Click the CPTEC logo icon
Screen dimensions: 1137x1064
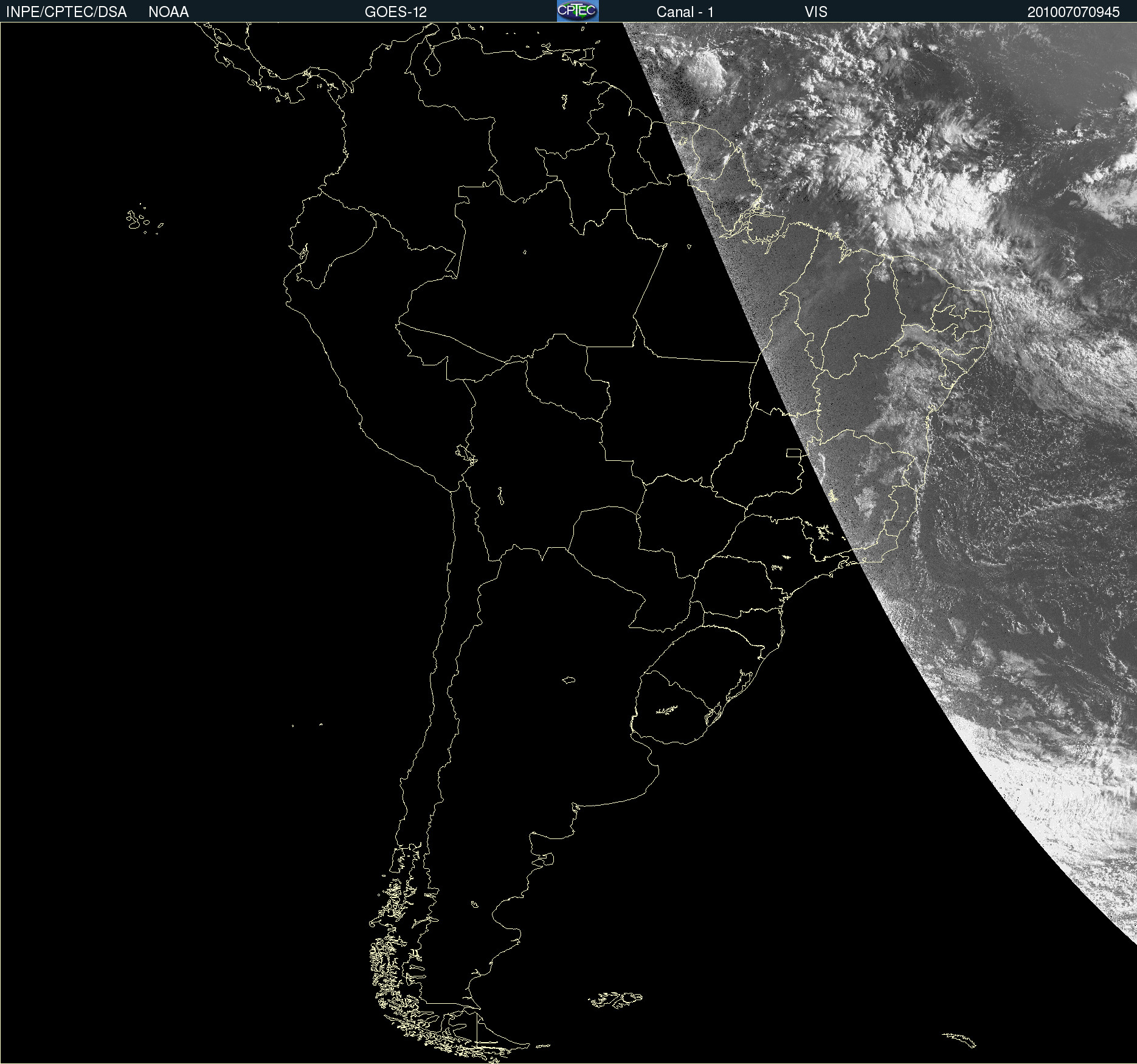click(x=578, y=11)
